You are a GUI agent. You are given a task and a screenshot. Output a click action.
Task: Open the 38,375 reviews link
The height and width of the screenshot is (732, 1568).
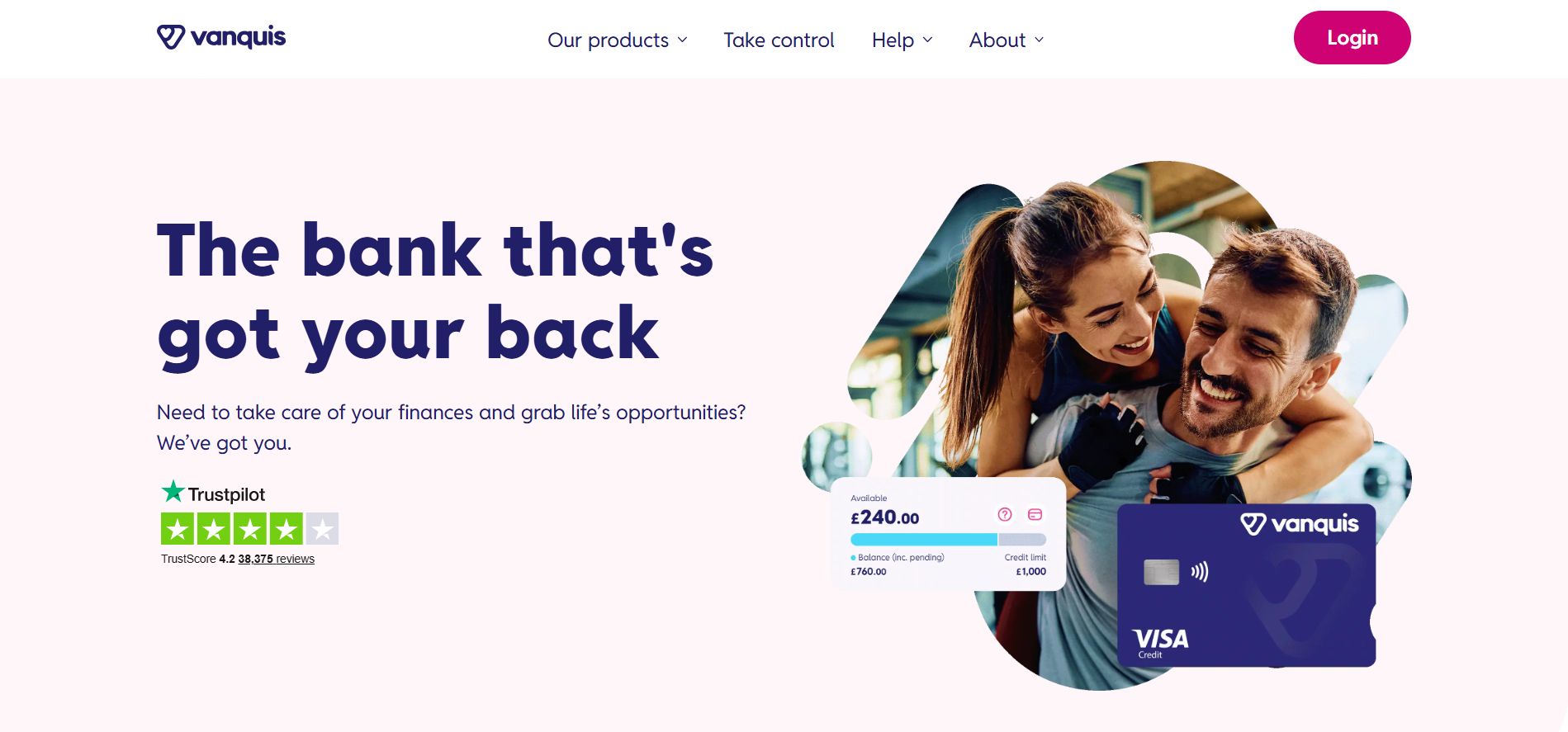pyautogui.click(x=276, y=559)
